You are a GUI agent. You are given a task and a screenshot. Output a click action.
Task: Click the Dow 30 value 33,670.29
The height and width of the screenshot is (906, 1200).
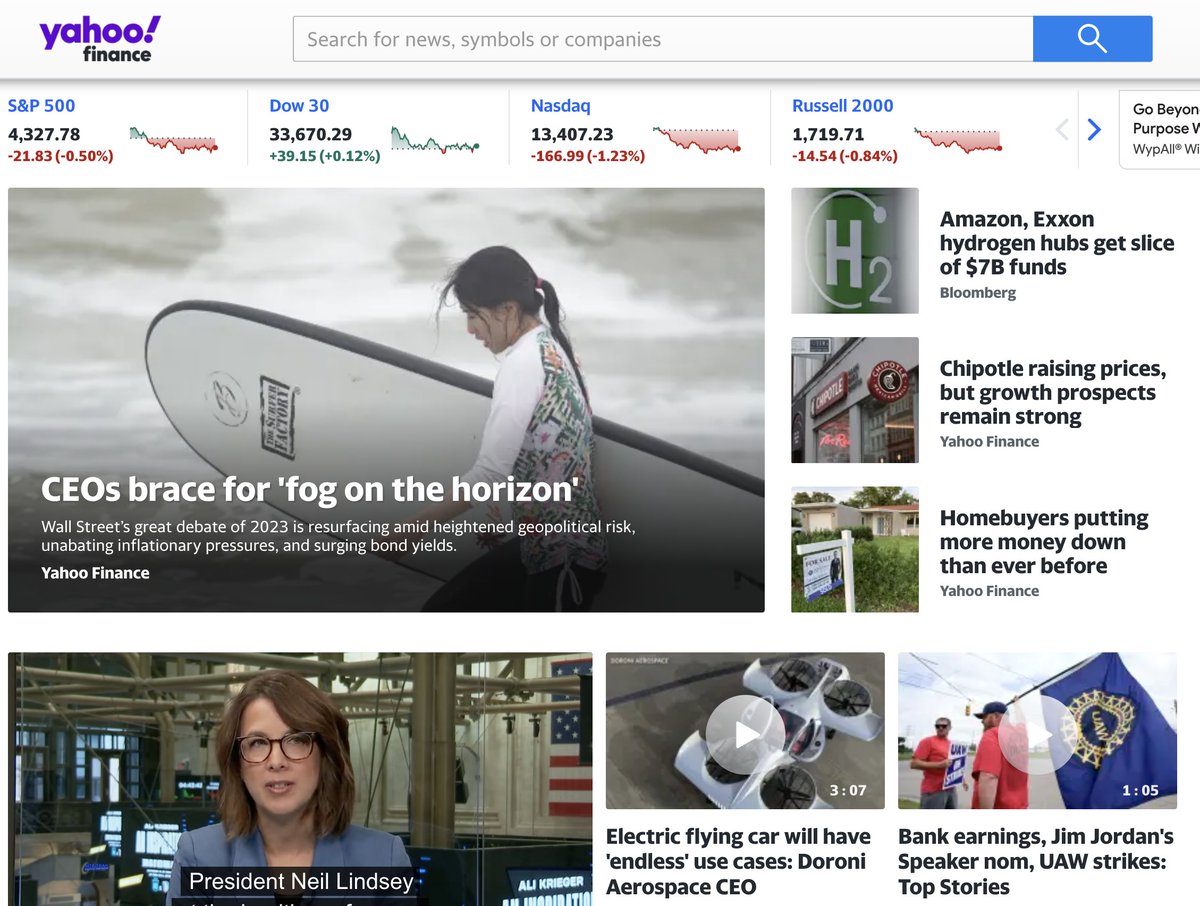tap(310, 134)
